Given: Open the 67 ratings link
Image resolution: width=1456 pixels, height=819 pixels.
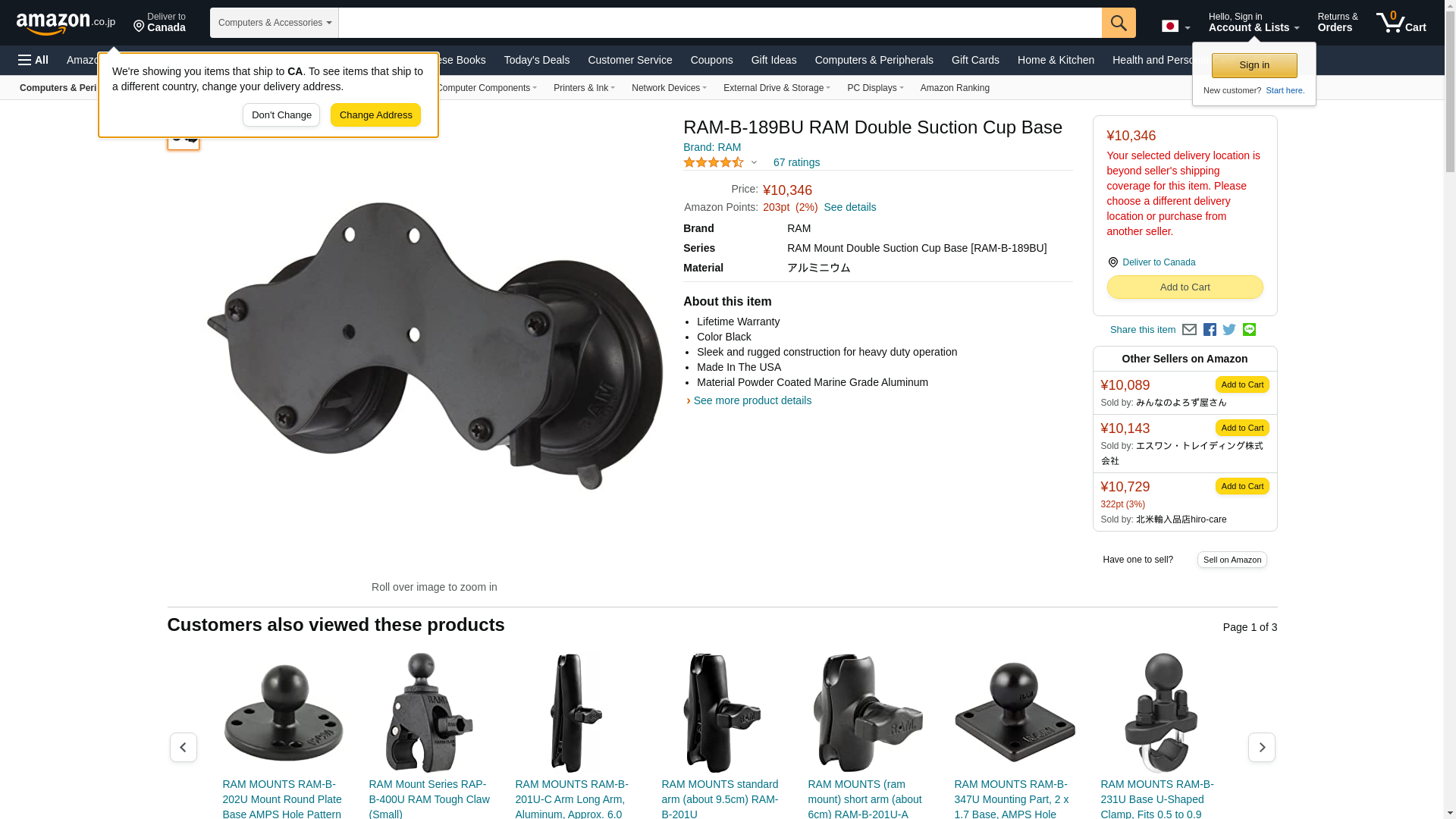Looking at the screenshot, I should pyautogui.click(x=796, y=162).
